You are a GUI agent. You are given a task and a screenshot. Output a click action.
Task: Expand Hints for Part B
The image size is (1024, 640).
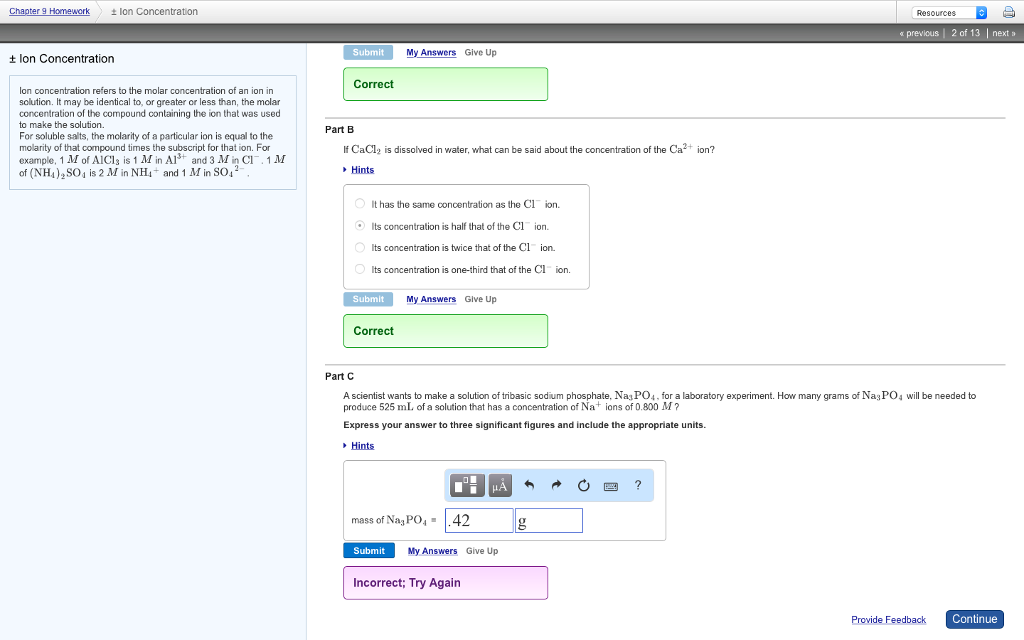360,168
